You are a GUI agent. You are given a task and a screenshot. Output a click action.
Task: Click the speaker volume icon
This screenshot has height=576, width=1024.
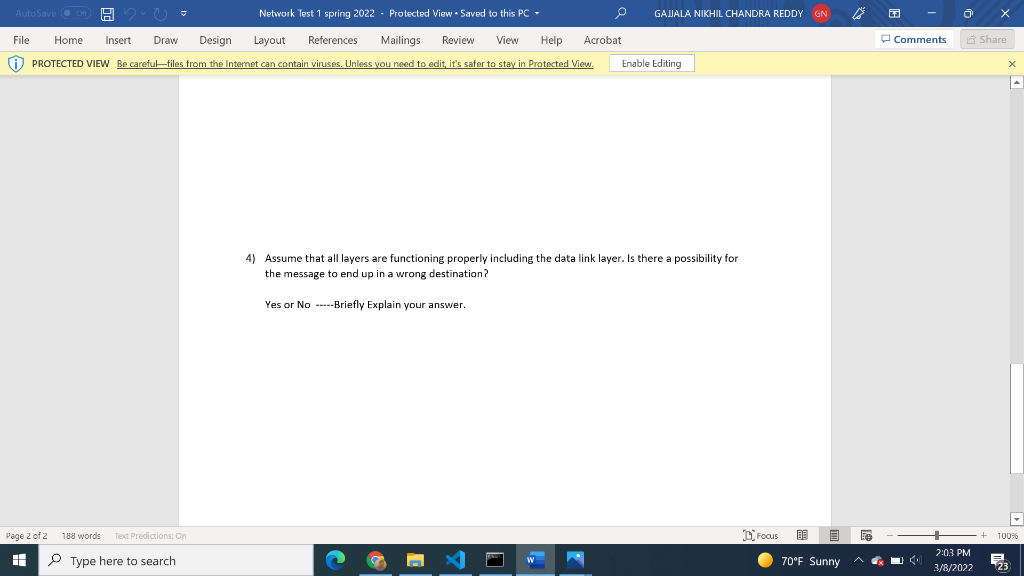916,560
